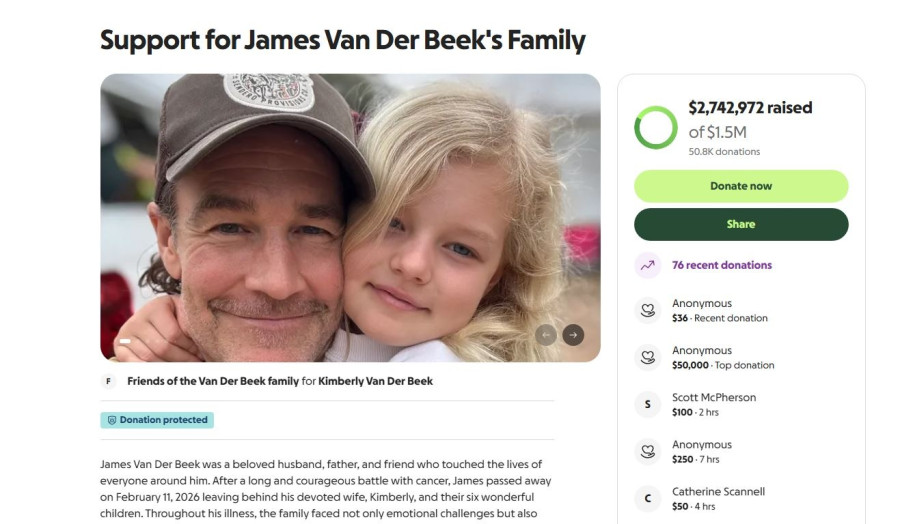Click the 50.8K donations count
Viewport: 900px width, 524px height.
click(x=724, y=152)
